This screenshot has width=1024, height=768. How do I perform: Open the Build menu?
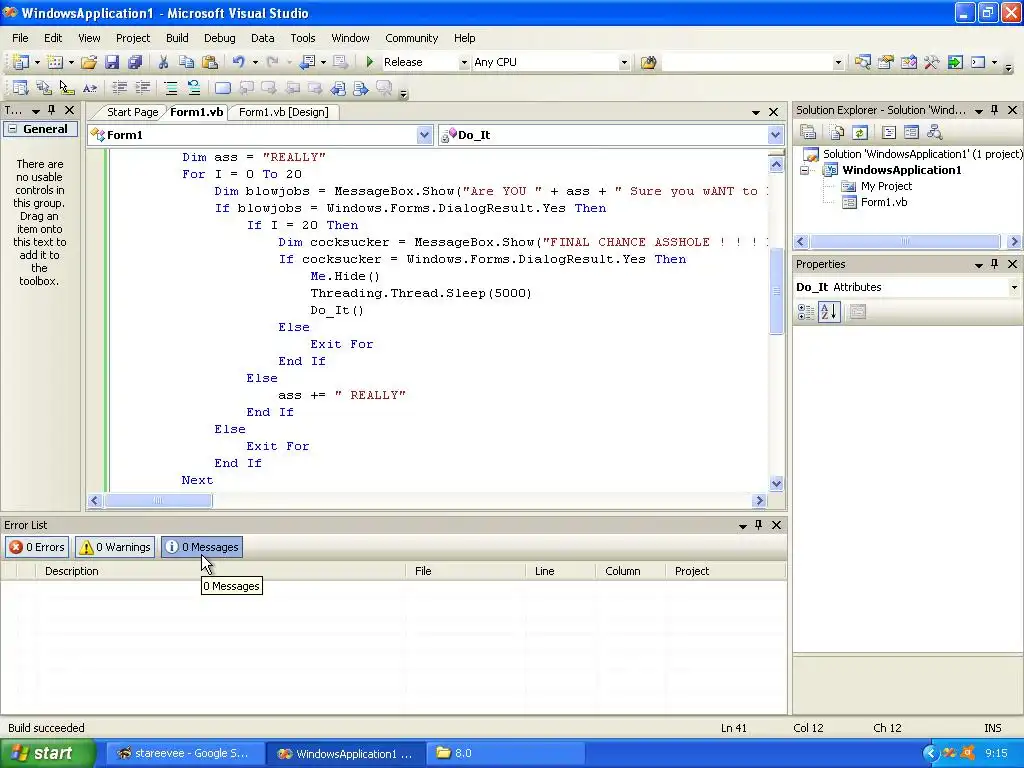[177, 38]
